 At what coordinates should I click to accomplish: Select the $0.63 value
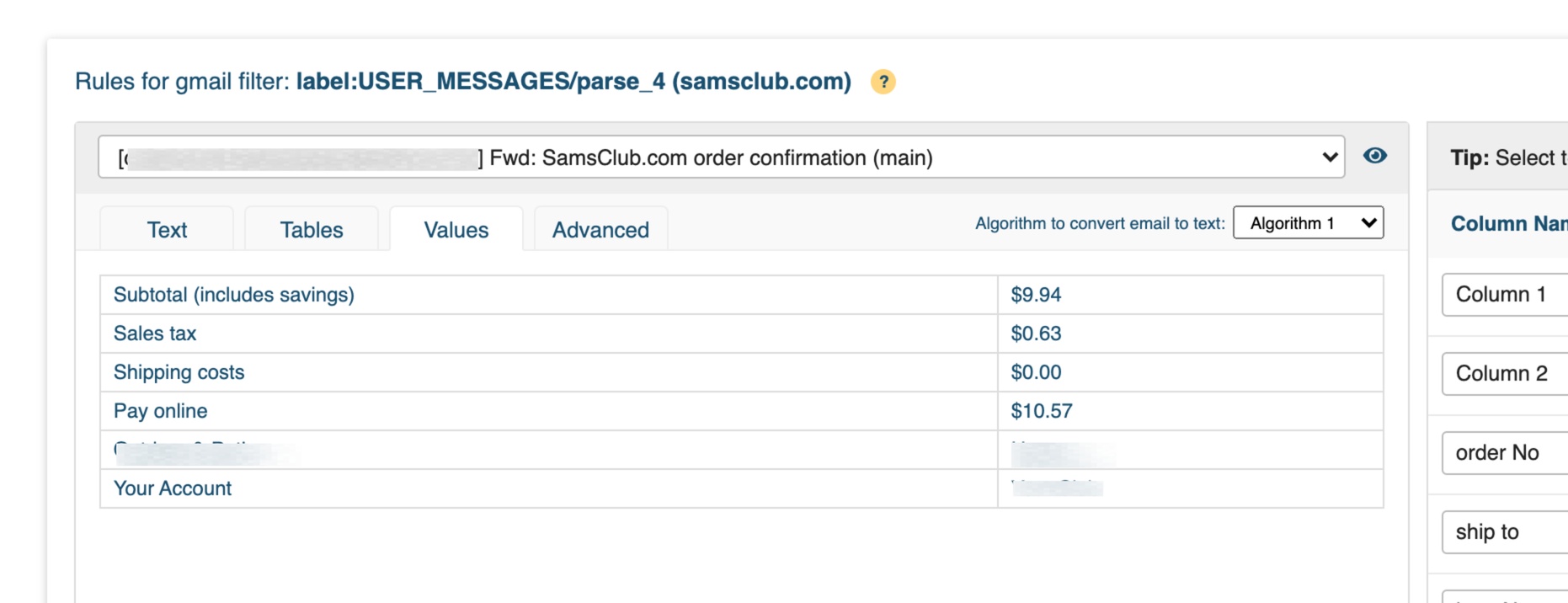coord(1036,334)
